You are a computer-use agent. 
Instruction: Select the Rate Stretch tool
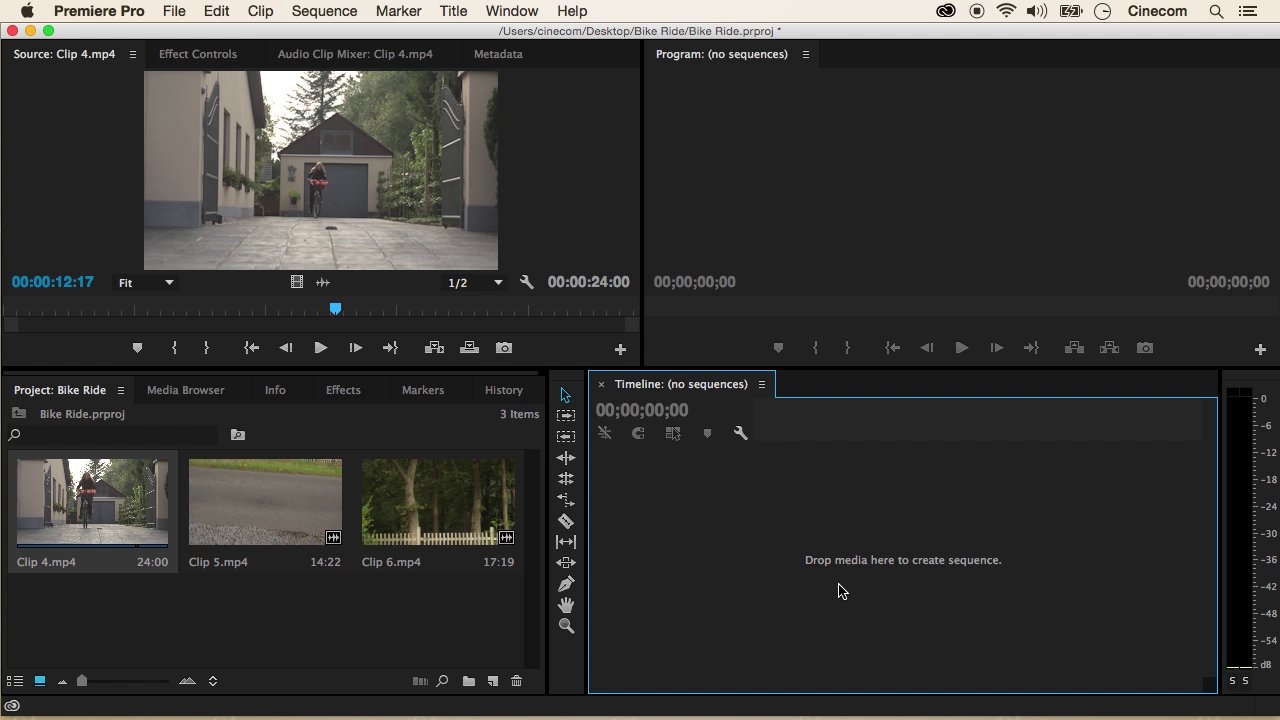point(566,499)
